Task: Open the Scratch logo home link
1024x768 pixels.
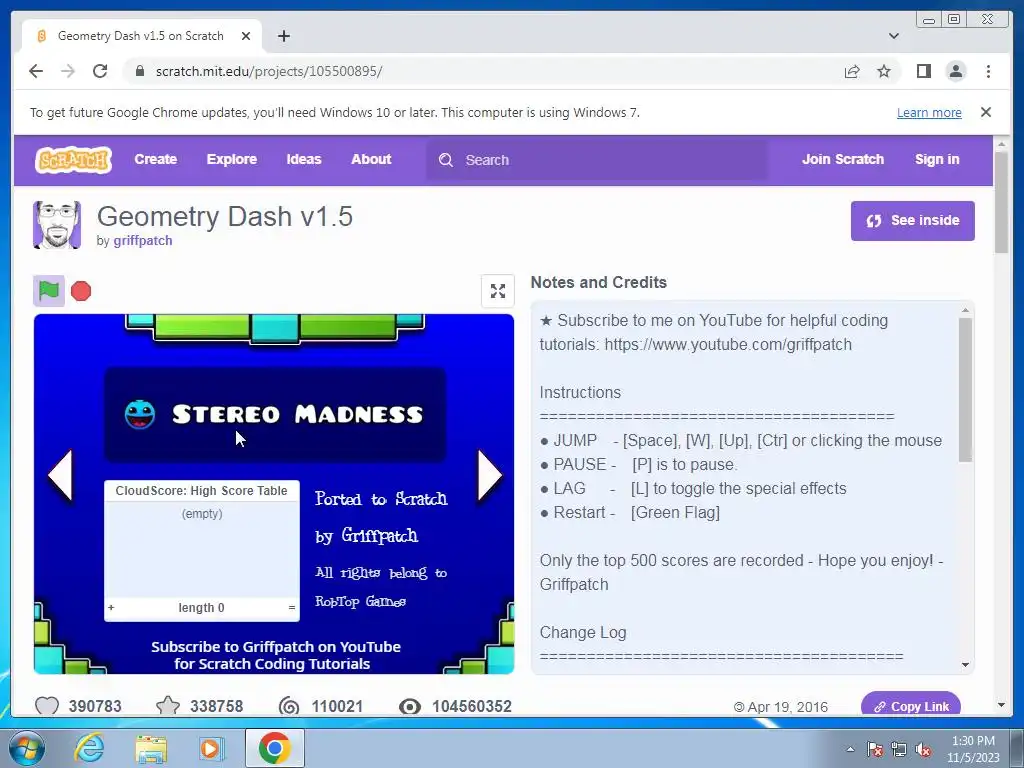Action: [x=73, y=159]
